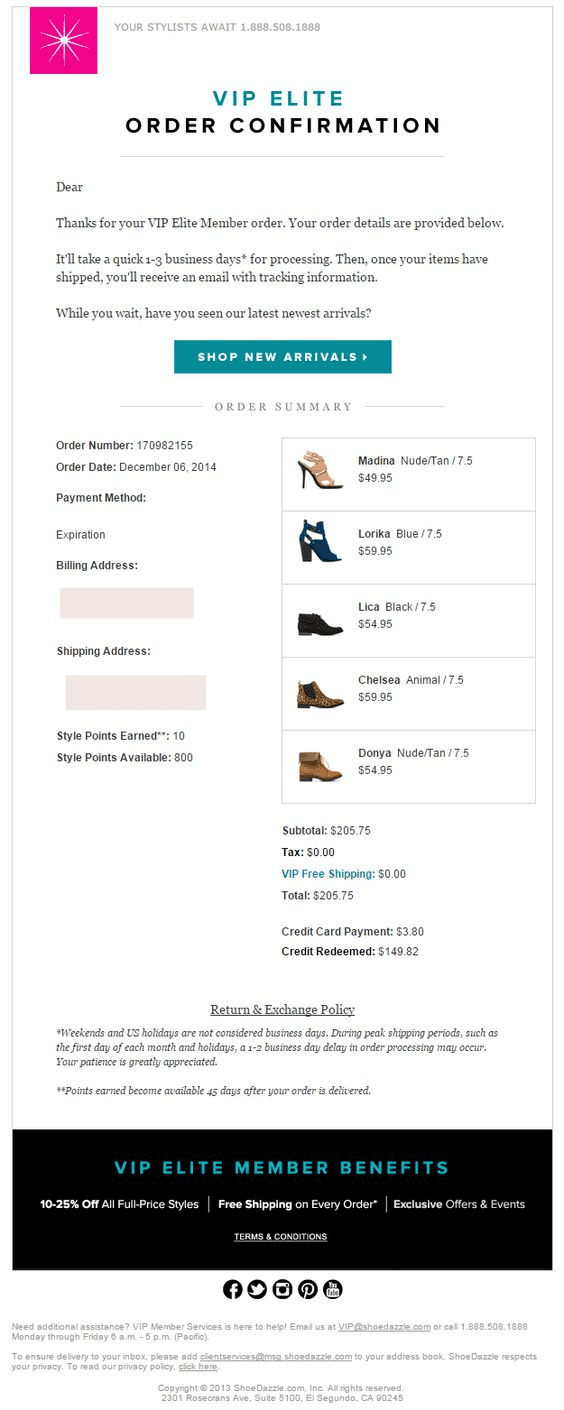Open the Terms & Conditions link
Viewport: 564px width, 1410px height.
(x=280, y=1237)
